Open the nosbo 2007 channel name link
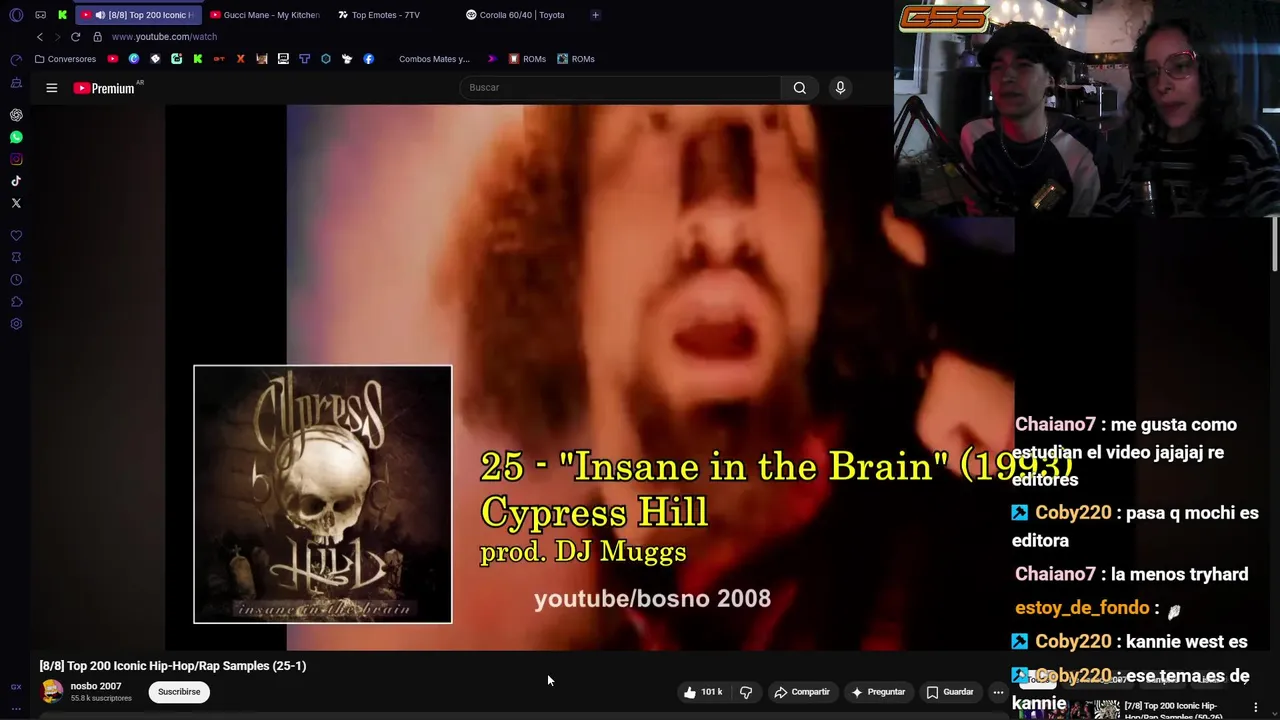Viewport: 1280px width, 720px height. point(96,686)
